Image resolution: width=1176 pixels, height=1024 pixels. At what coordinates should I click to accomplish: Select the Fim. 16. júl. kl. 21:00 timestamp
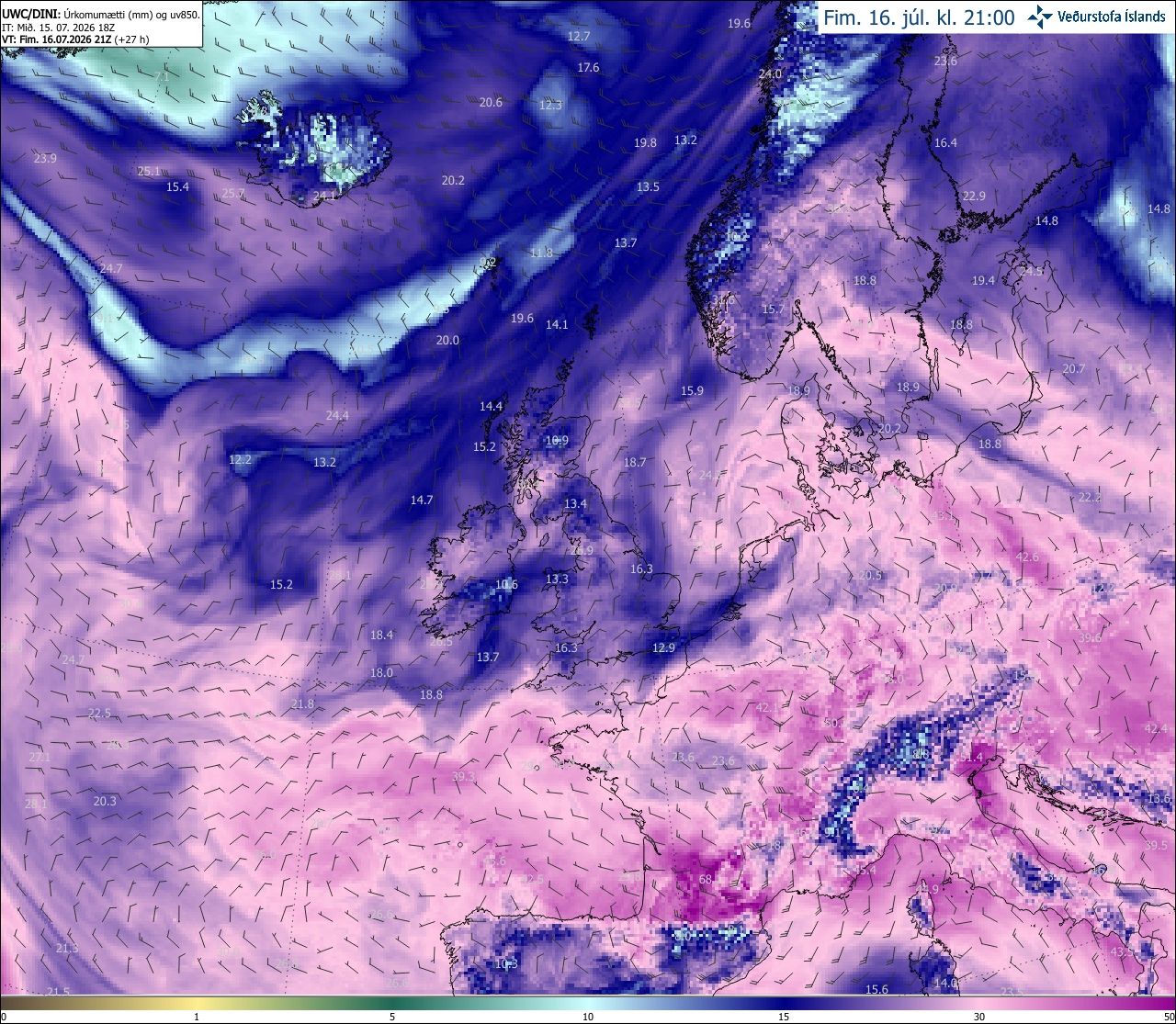[x=919, y=17]
